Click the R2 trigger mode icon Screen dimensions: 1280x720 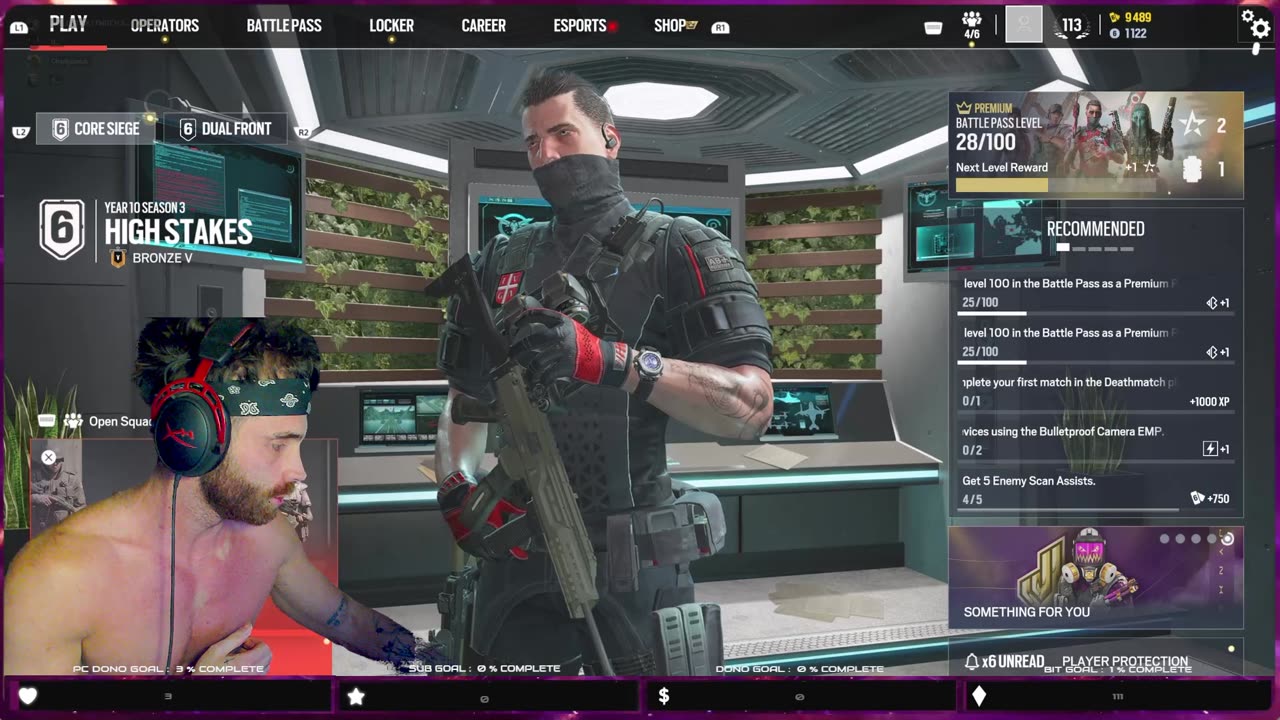(303, 132)
